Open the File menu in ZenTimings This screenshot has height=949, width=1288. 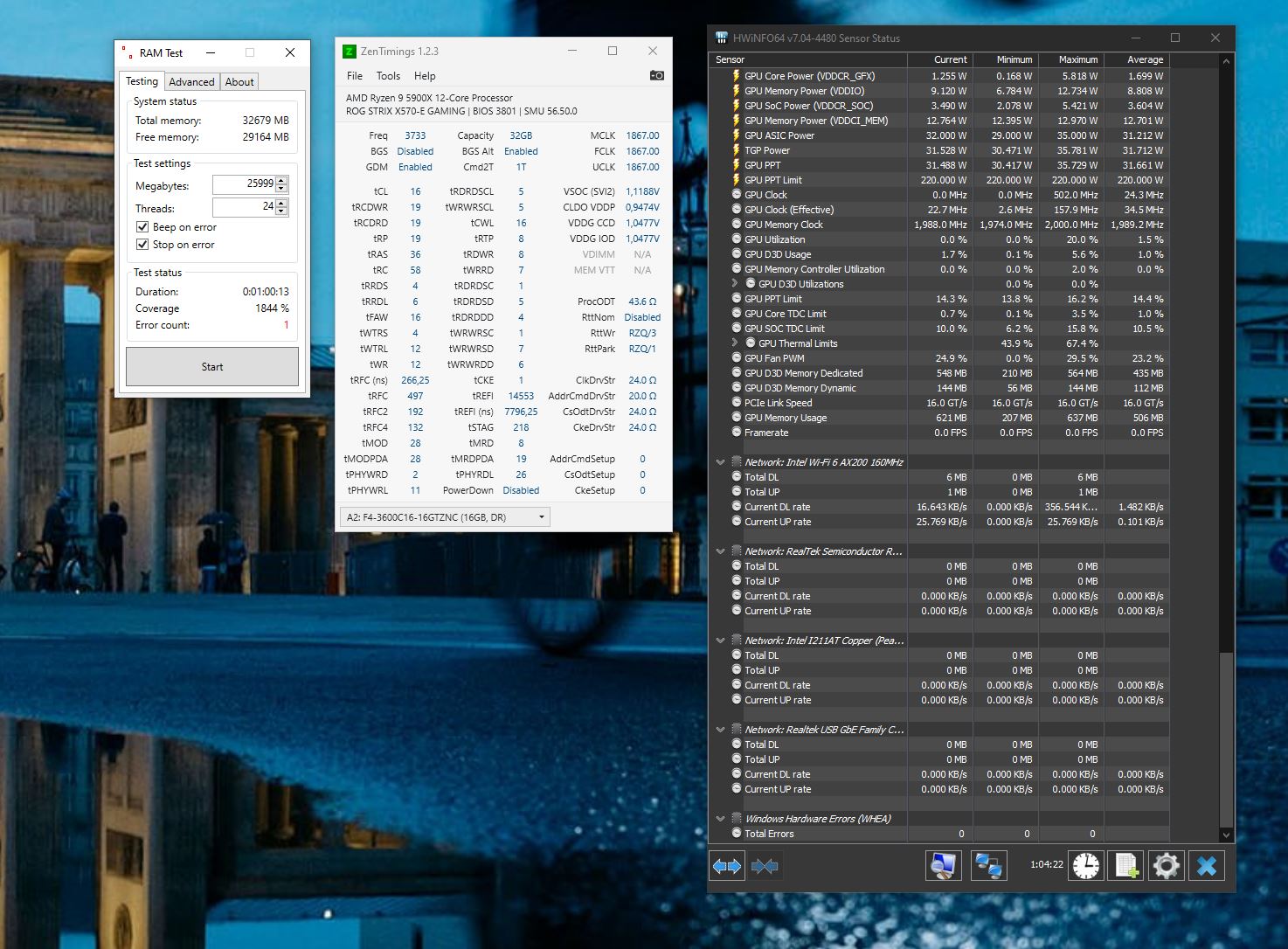[x=355, y=76]
